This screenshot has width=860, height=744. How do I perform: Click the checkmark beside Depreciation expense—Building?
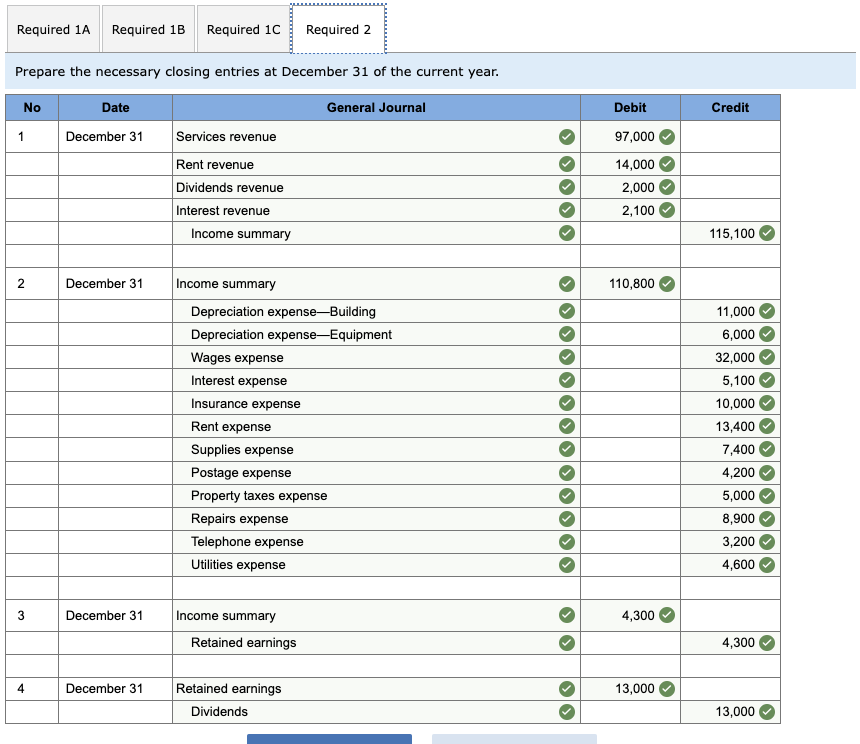click(567, 311)
